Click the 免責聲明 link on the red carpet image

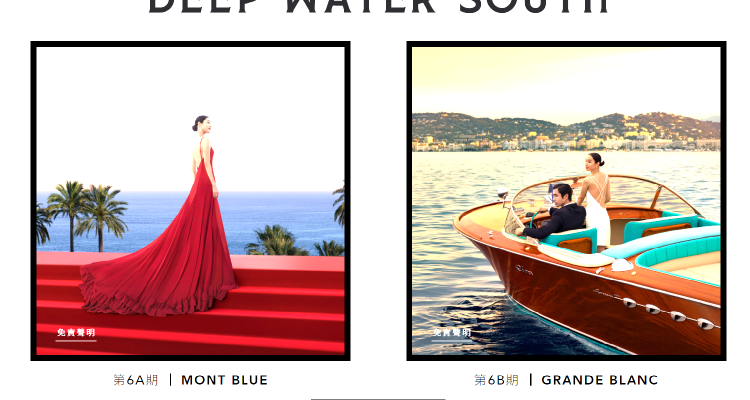coord(76,333)
